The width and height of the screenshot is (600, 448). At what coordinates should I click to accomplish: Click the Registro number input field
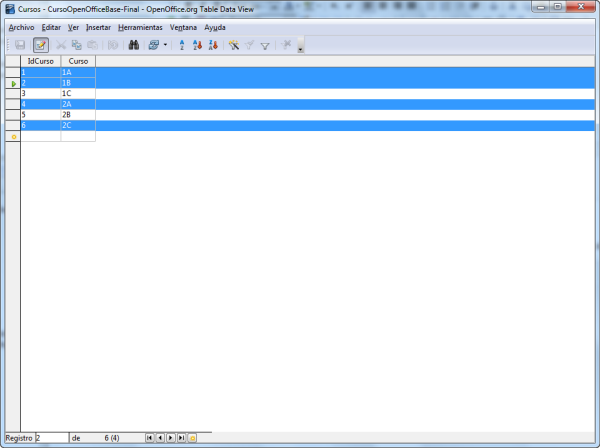tap(52, 438)
